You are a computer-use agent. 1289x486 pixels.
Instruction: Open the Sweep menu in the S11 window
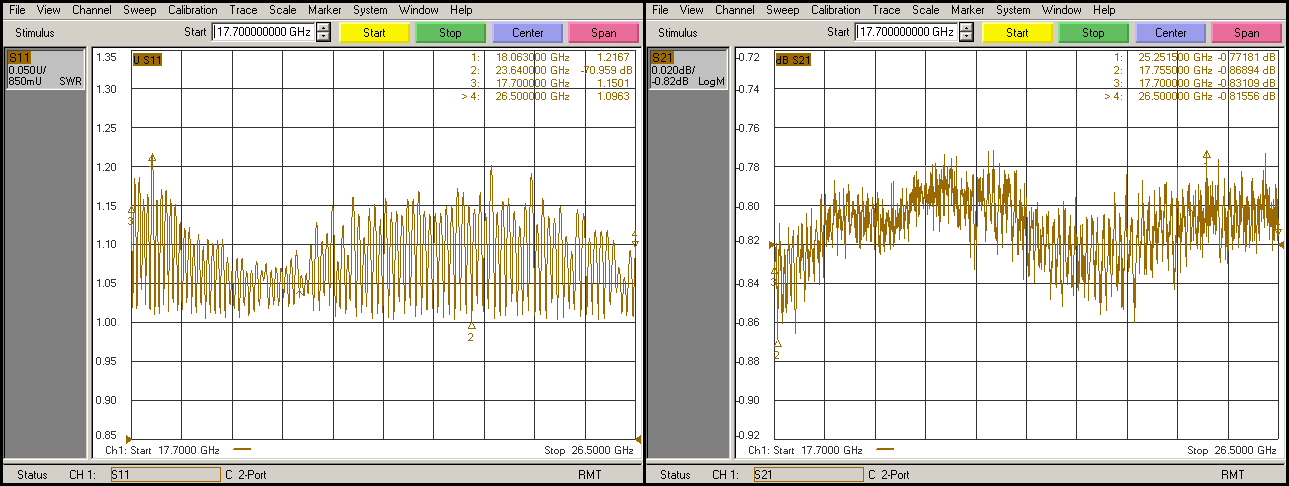click(x=139, y=10)
